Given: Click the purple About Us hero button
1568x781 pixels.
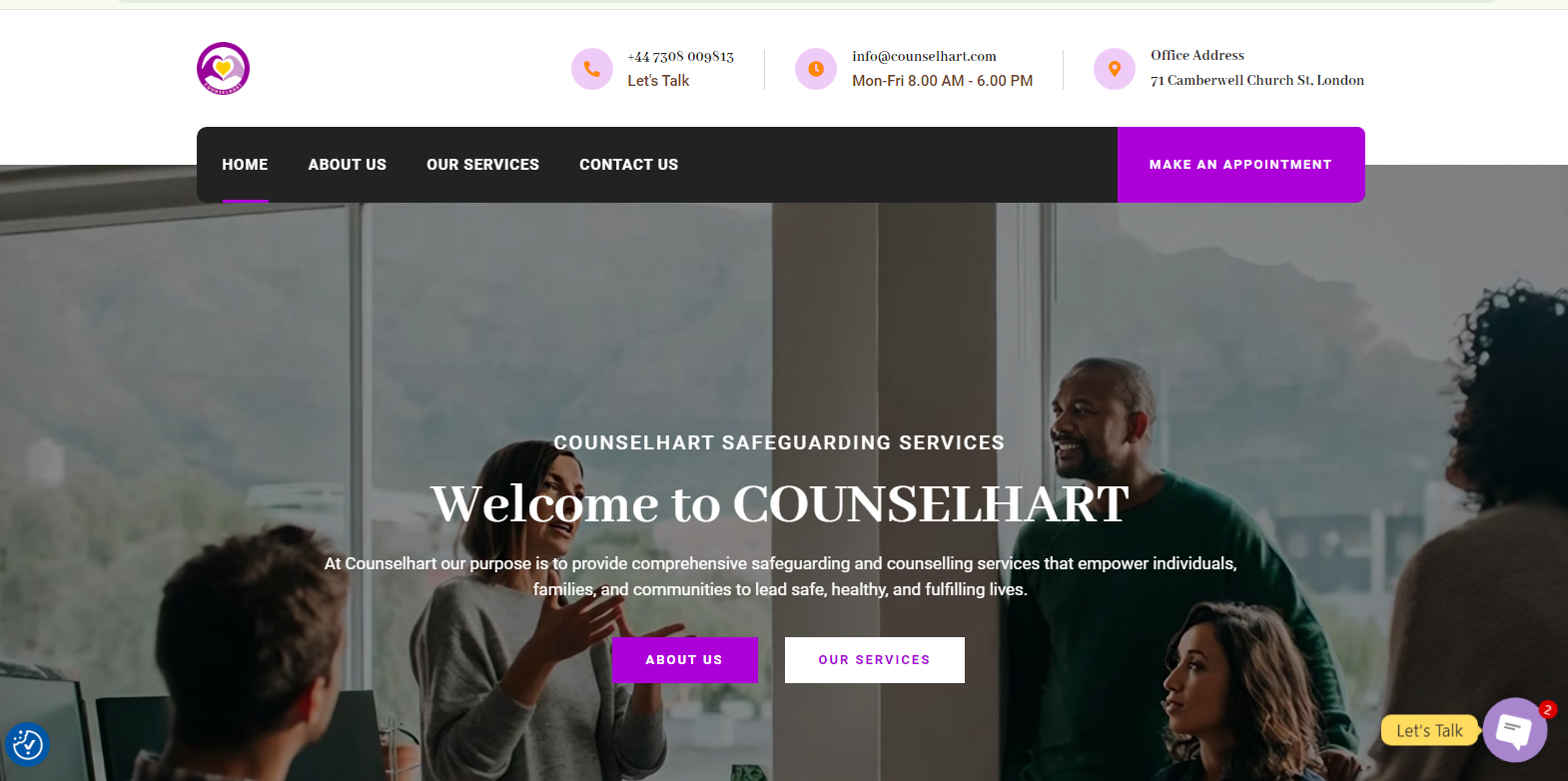Looking at the screenshot, I should (x=685, y=660).
